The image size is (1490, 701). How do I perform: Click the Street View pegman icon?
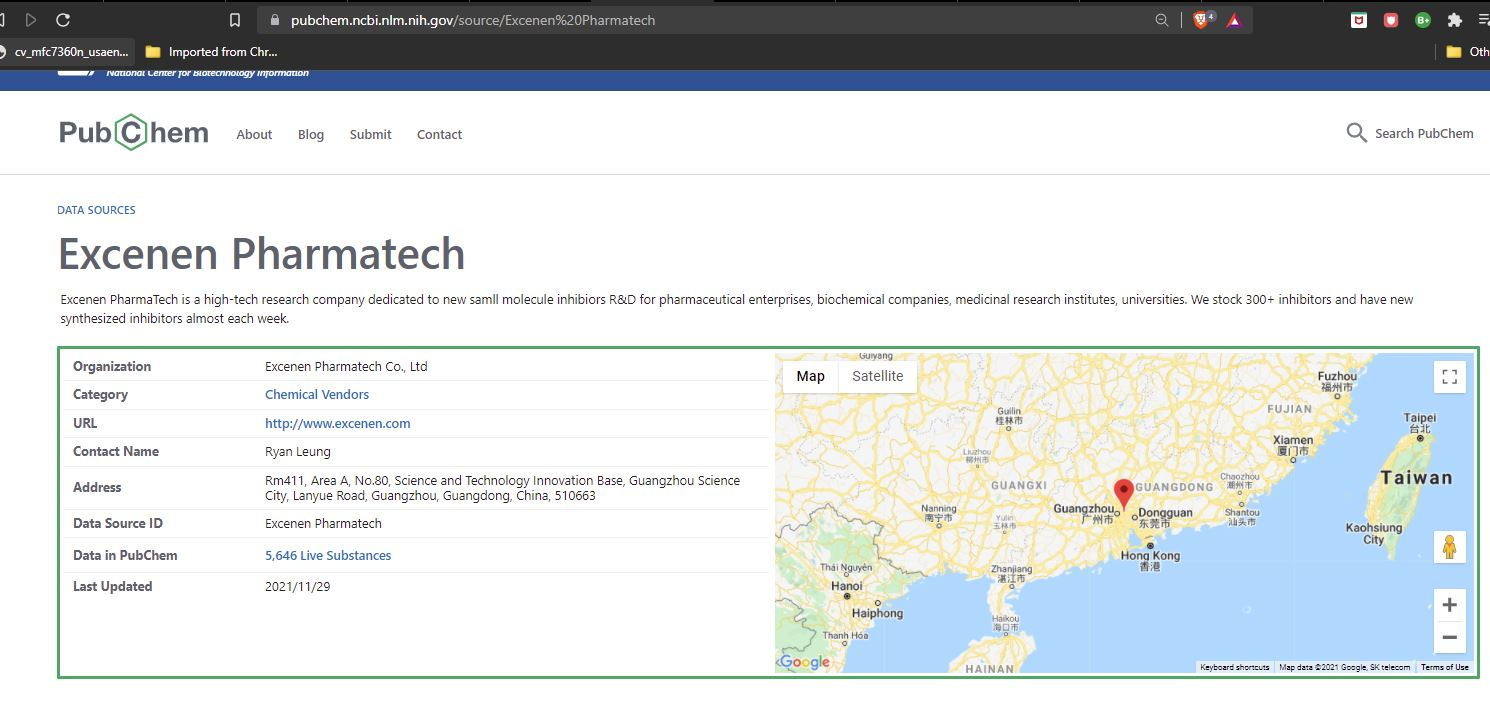pyautogui.click(x=1450, y=547)
